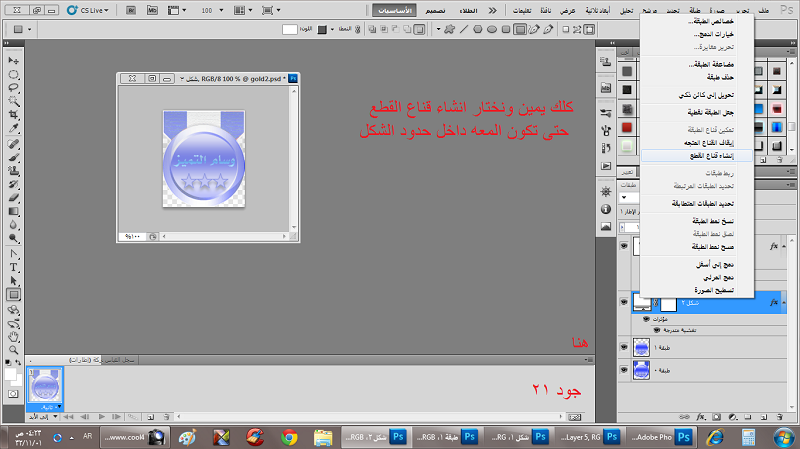Click the اللون color swatch in options bar

click(x=292, y=30)
